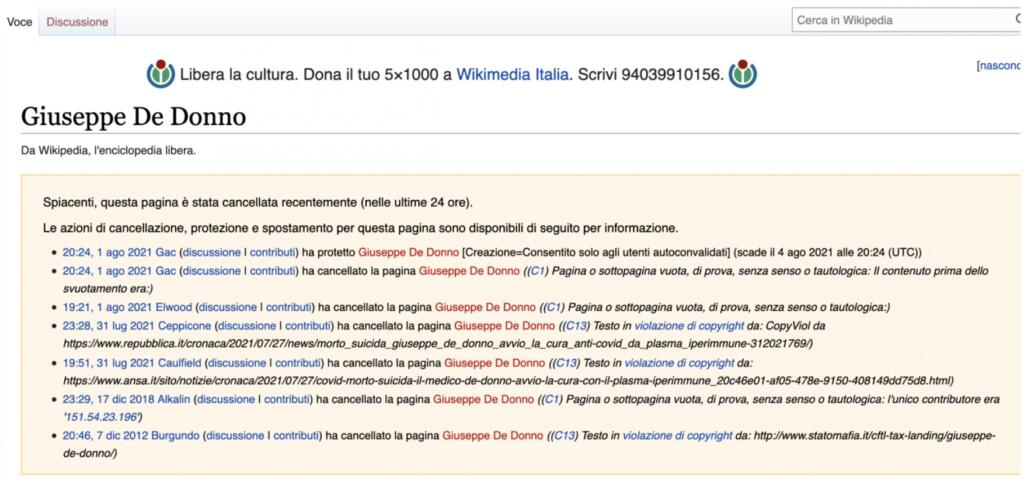Viewport: 1024px width, 478px height.
Task: Open violazione di copyright link in Burgundo entry
Action: [x=677, y=436]
